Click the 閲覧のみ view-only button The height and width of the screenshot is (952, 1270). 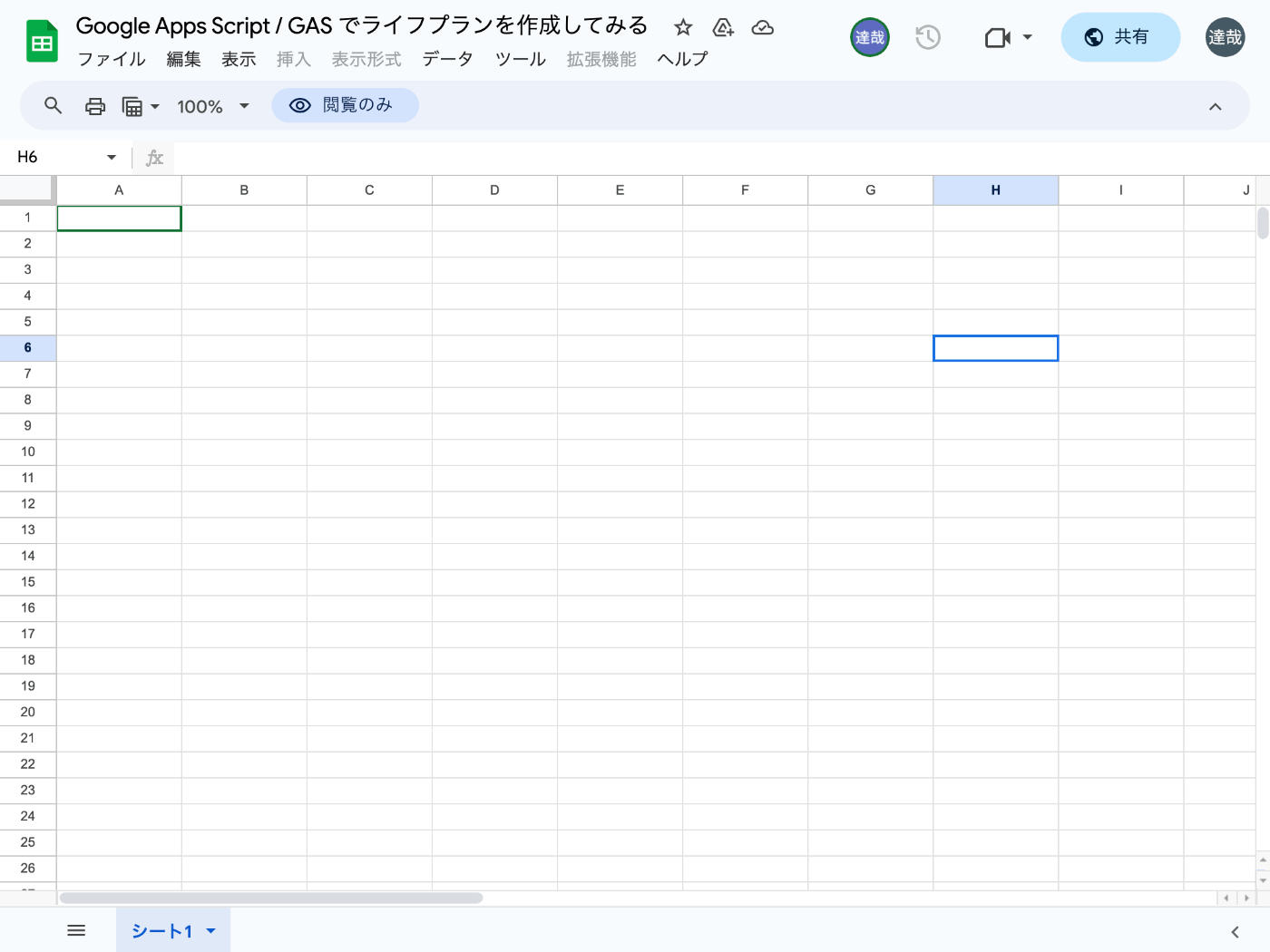click(x=345, y=105)
